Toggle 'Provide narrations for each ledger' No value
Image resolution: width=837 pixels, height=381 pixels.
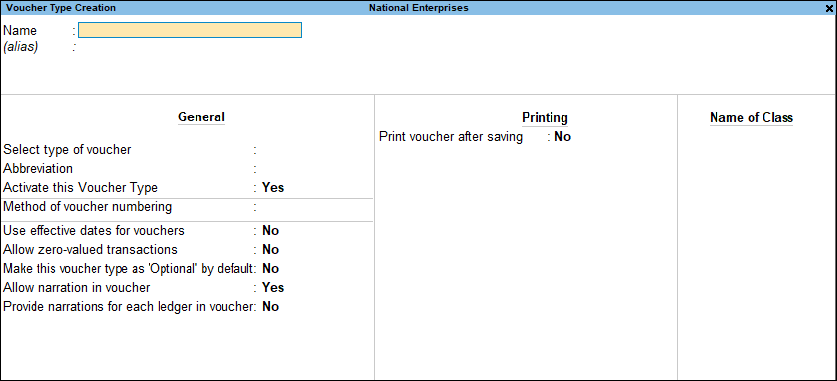271,307
